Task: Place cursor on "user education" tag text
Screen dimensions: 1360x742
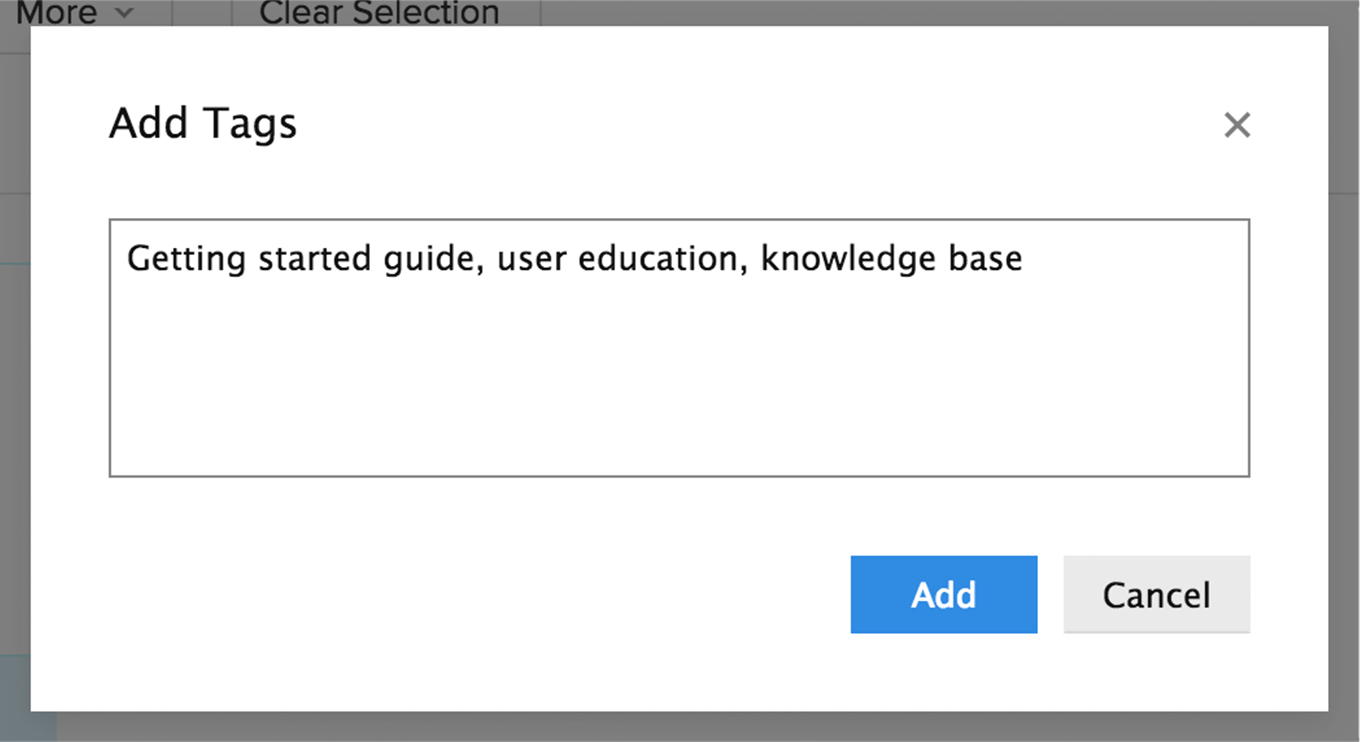Action: [619, 259]
